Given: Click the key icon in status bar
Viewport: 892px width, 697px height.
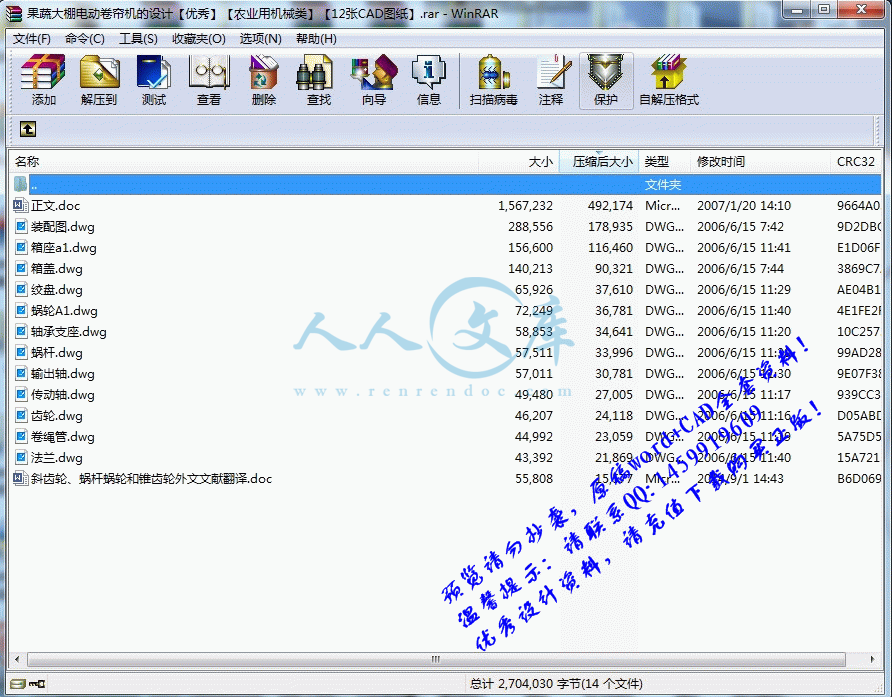Looking at the screenshot, I should [38, 683].
